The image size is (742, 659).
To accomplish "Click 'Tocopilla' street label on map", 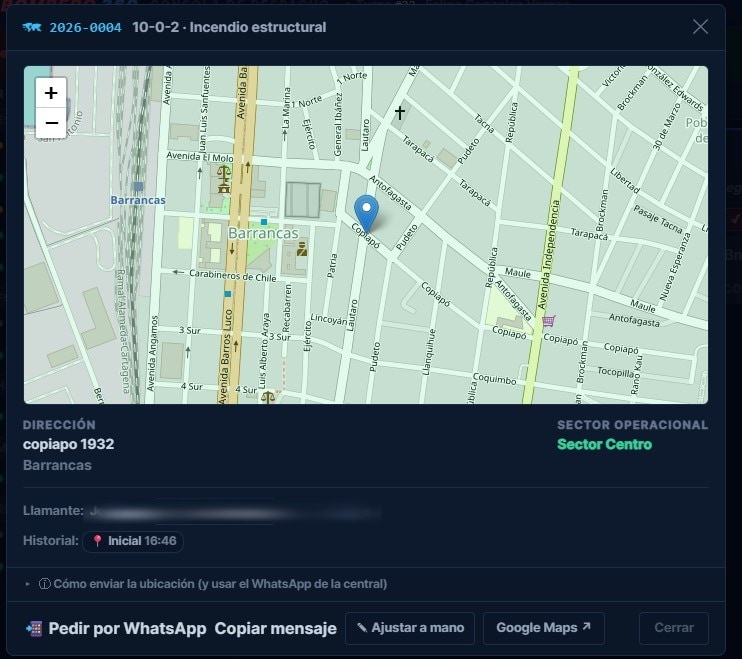I will click(618, 372).
